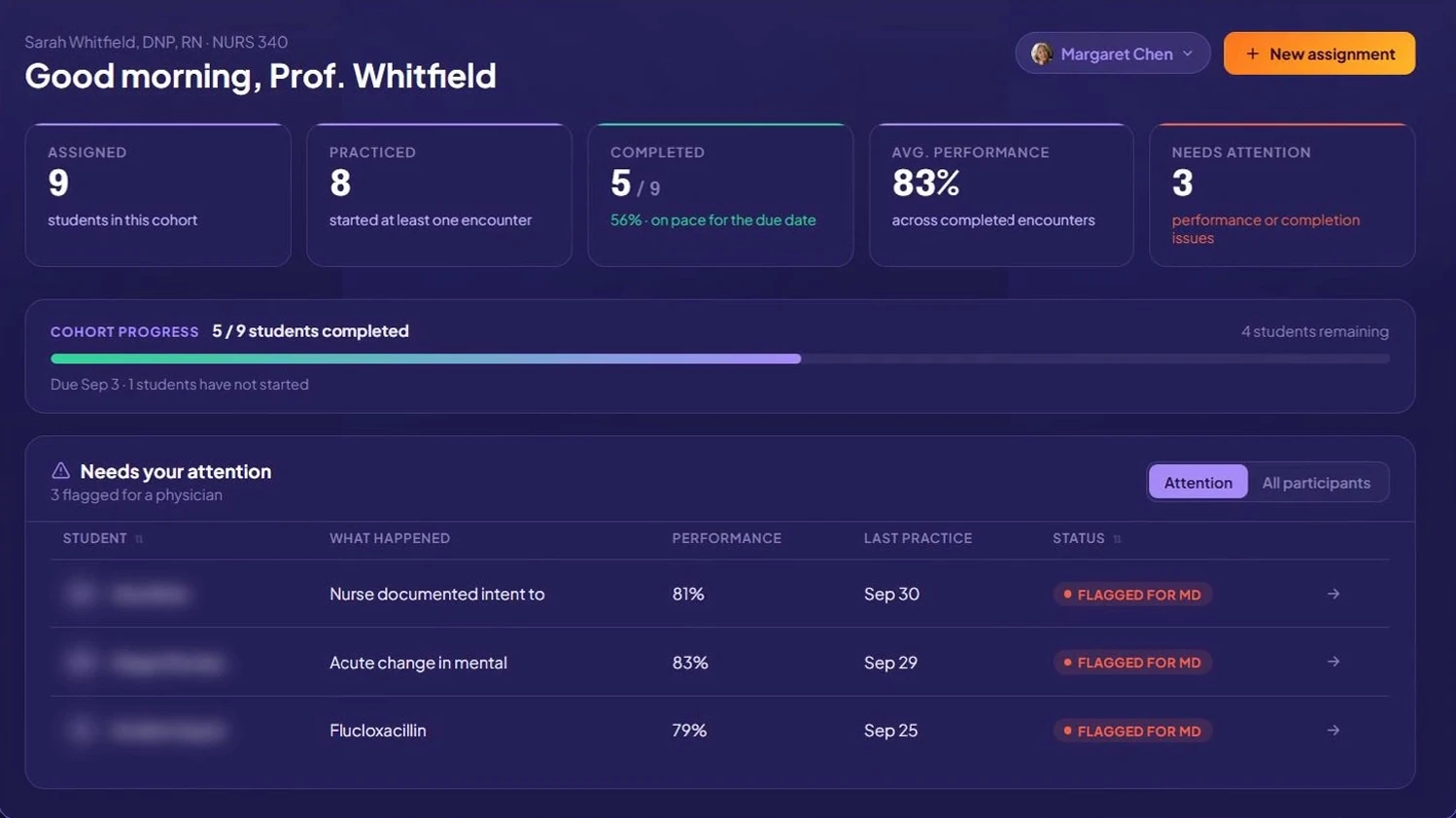Image resolution: width=1456 pixels, height=818 pixels.
Task: Click the 'Last Practice' column header
Action: (918, 538)
